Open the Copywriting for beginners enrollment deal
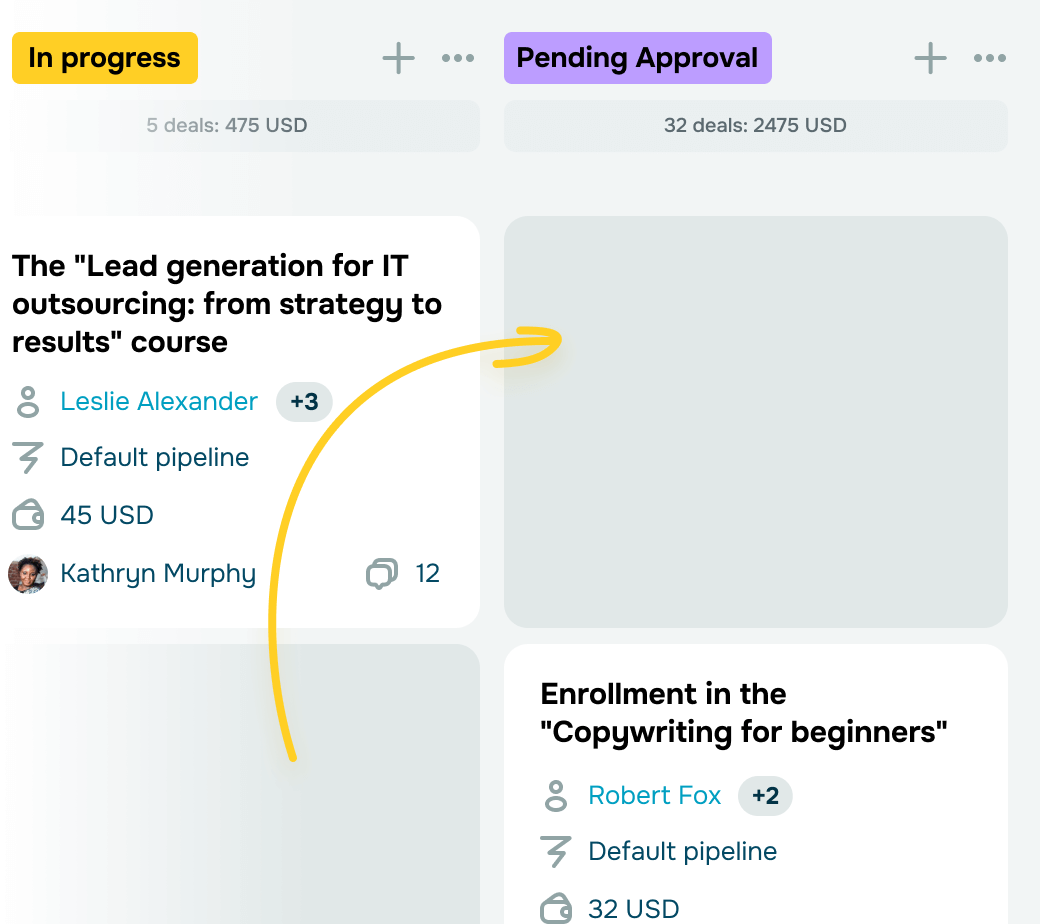 tap(744, 713)
